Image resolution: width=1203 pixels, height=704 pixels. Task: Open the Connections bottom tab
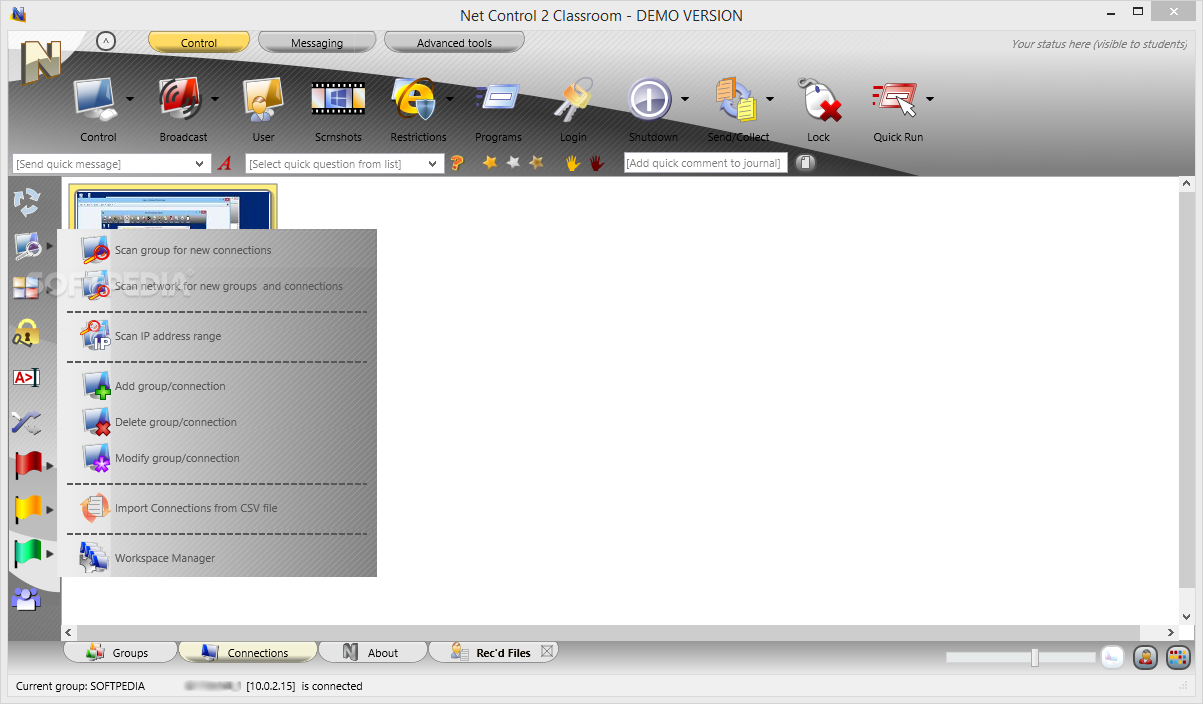pyautogui.click(x=247, y=652)
